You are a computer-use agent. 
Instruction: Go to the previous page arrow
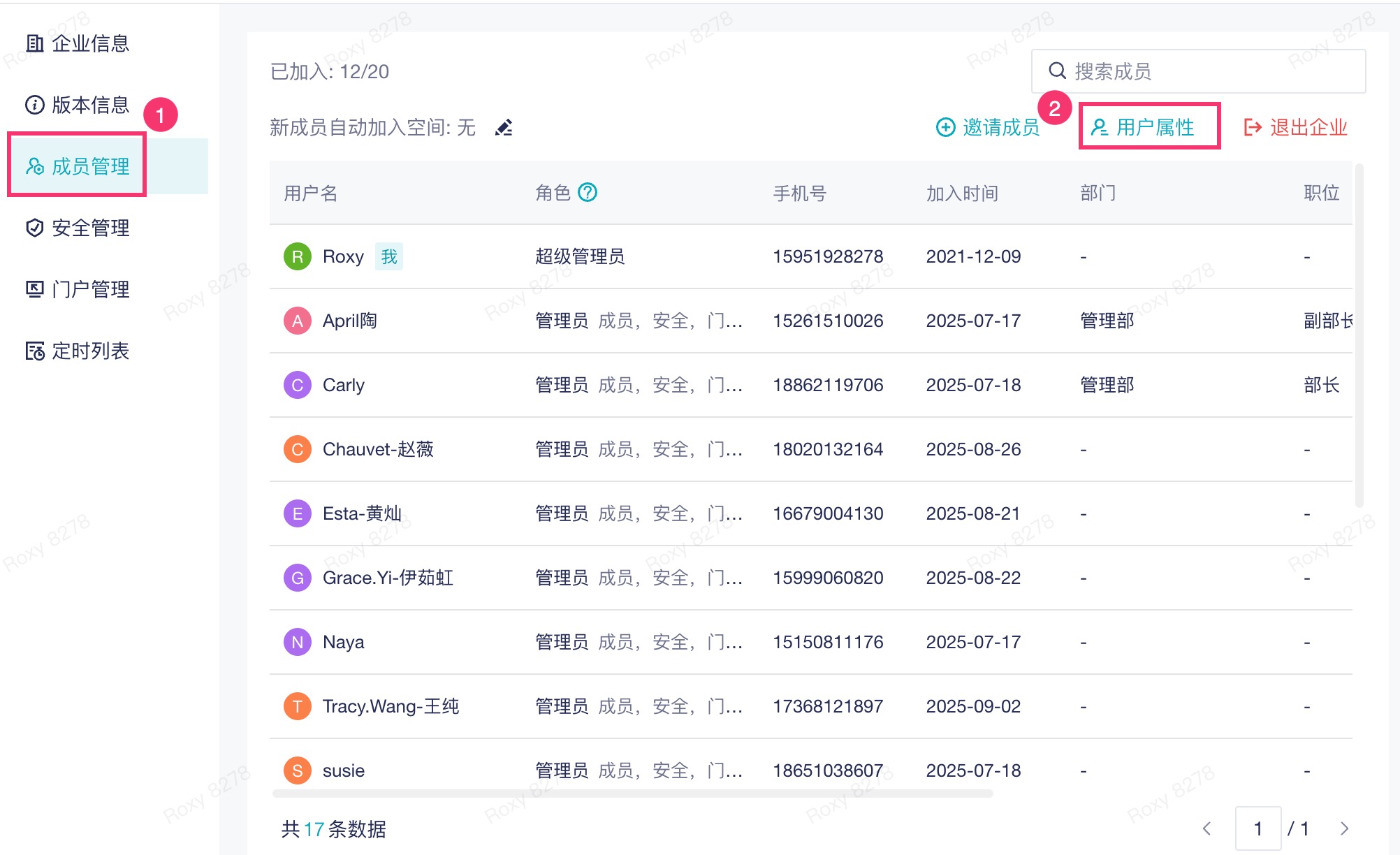tap(1206, 828)
